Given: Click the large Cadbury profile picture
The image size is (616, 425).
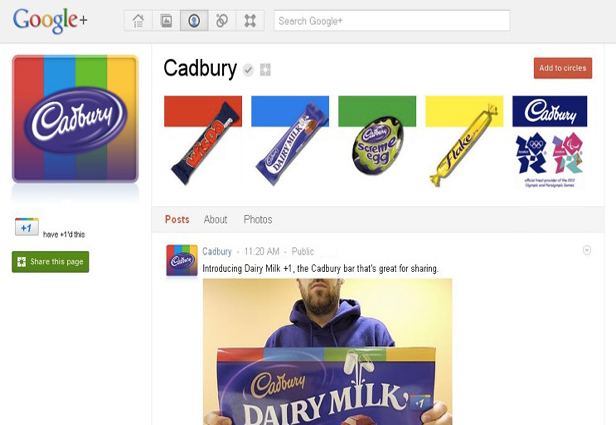Looking at the screenshot, I should (x=75, y=119).
